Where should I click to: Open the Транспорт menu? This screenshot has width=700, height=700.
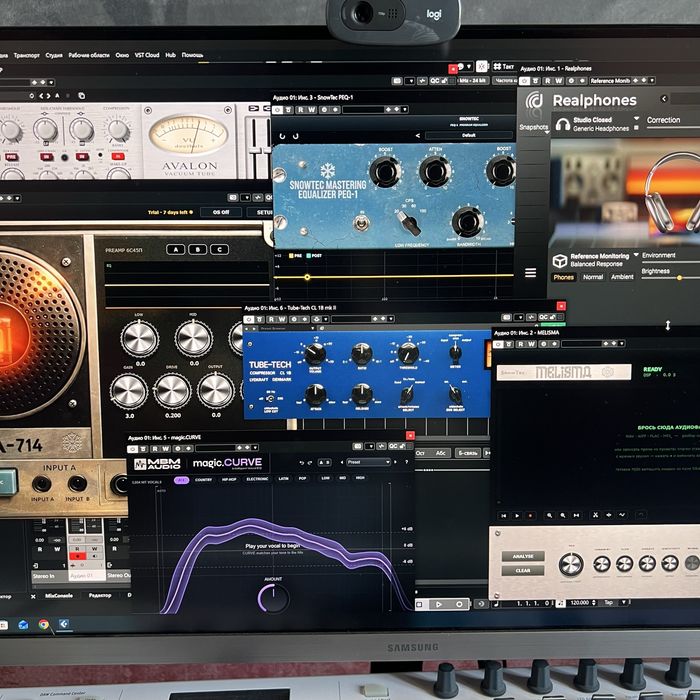pyautogui.click(x=26, y=55)
